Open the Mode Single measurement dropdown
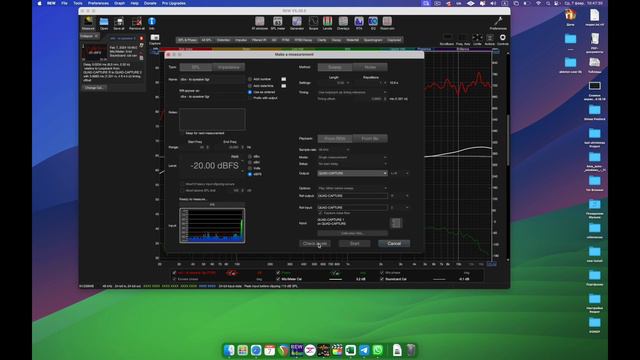 click(353, 158)
